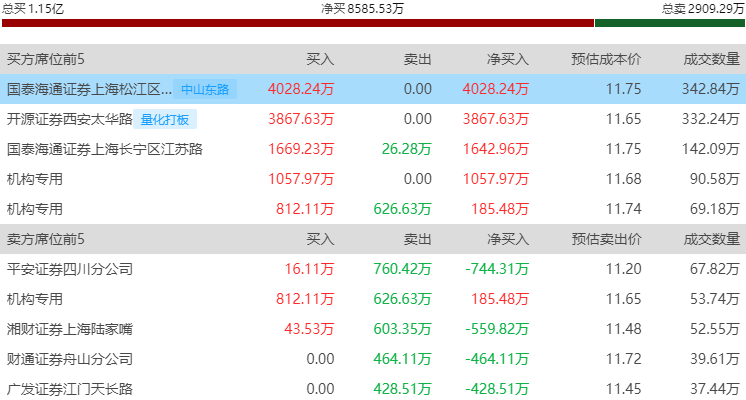Click the 买方席位前5 header
Image resolution: width=746 pixels, height=400 pixels.
[x=46, y=59]
